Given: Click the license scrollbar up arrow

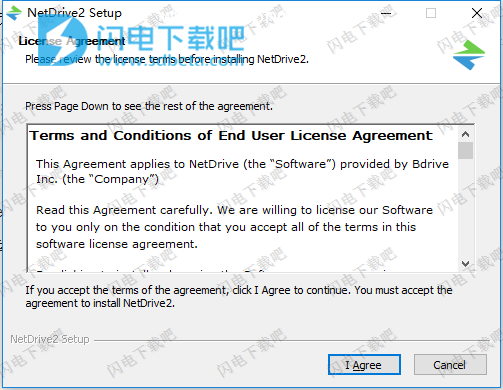Looking at the screenshot, I should click(466, 134).
